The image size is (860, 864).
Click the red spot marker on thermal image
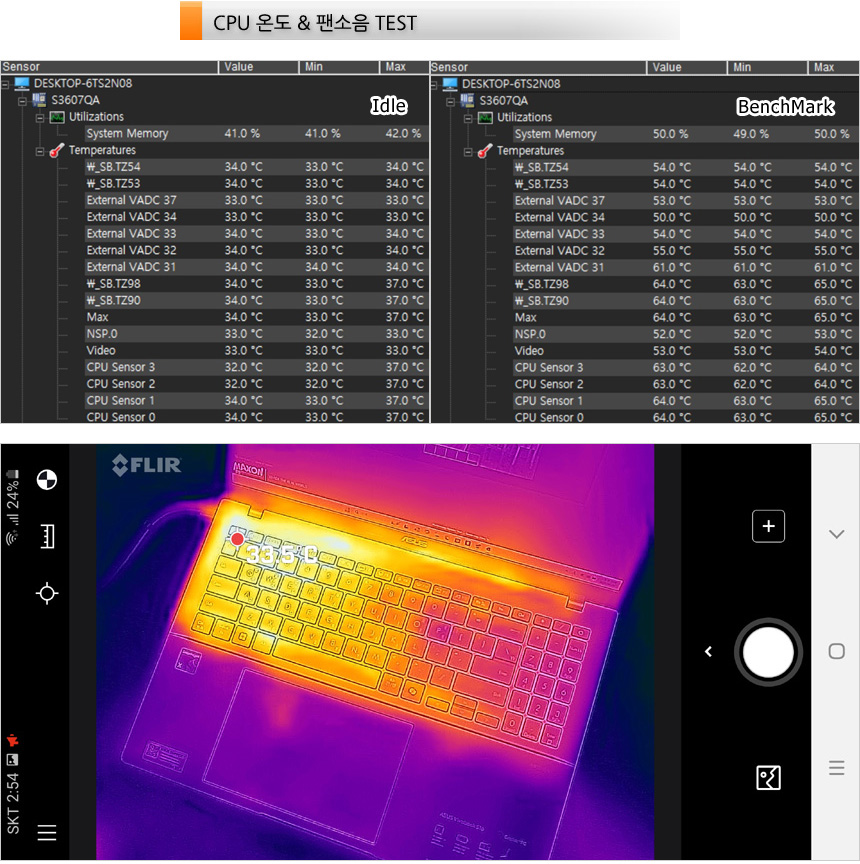tap(237, 539)
